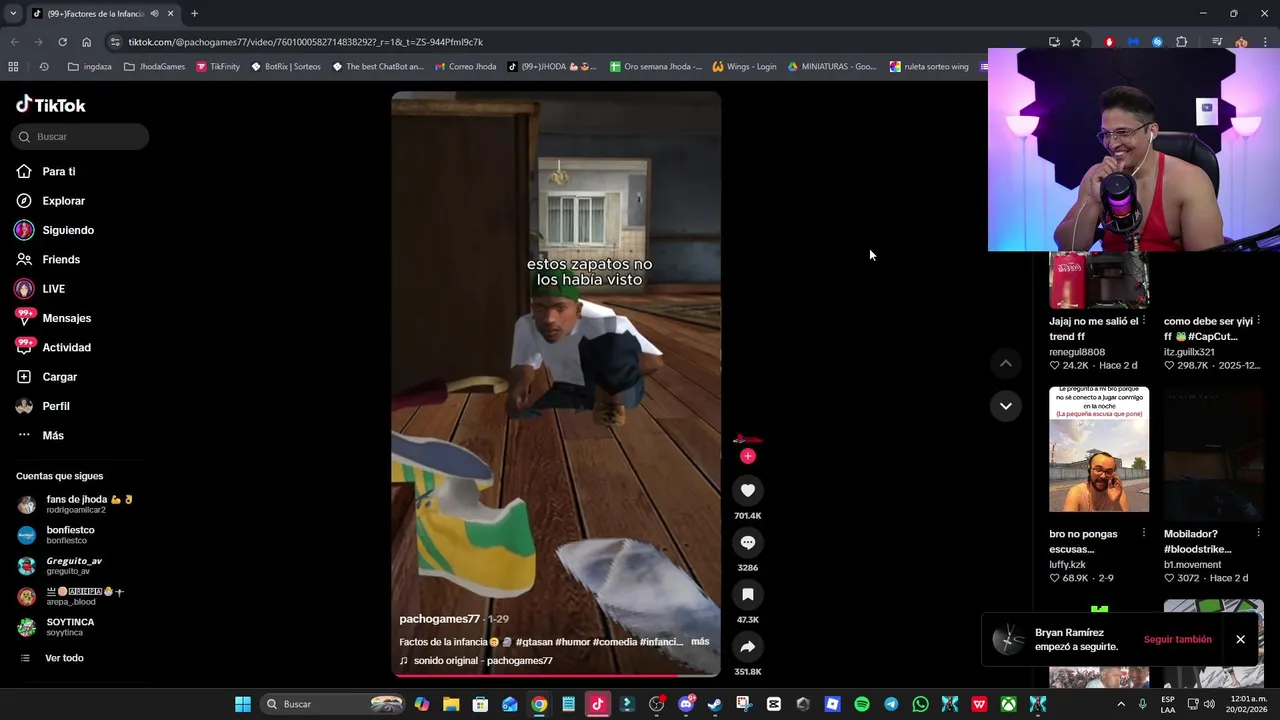Open WhatsApp from the taskbar

(x=920, y=704)
